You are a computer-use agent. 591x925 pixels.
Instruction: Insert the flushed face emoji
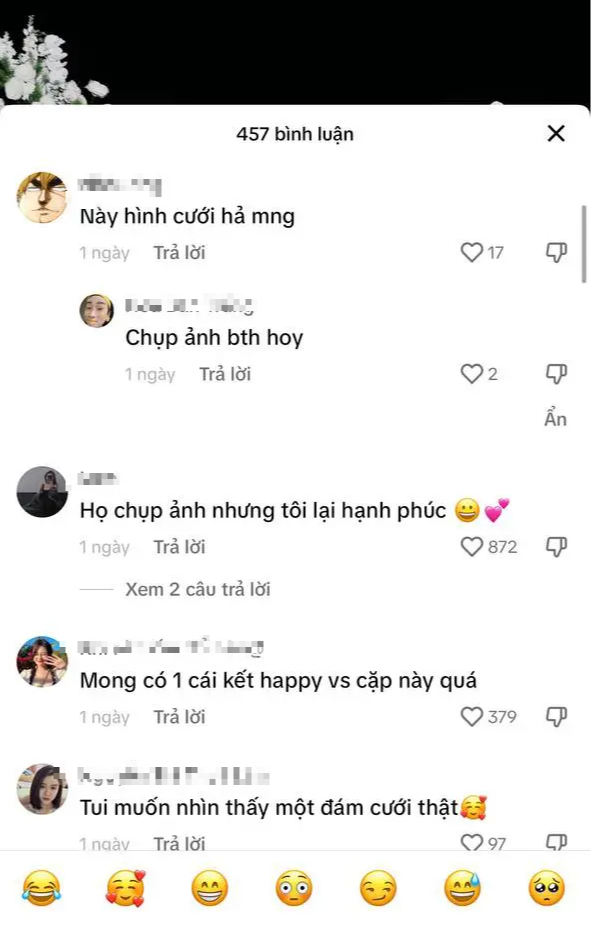[x=294, y=888]
